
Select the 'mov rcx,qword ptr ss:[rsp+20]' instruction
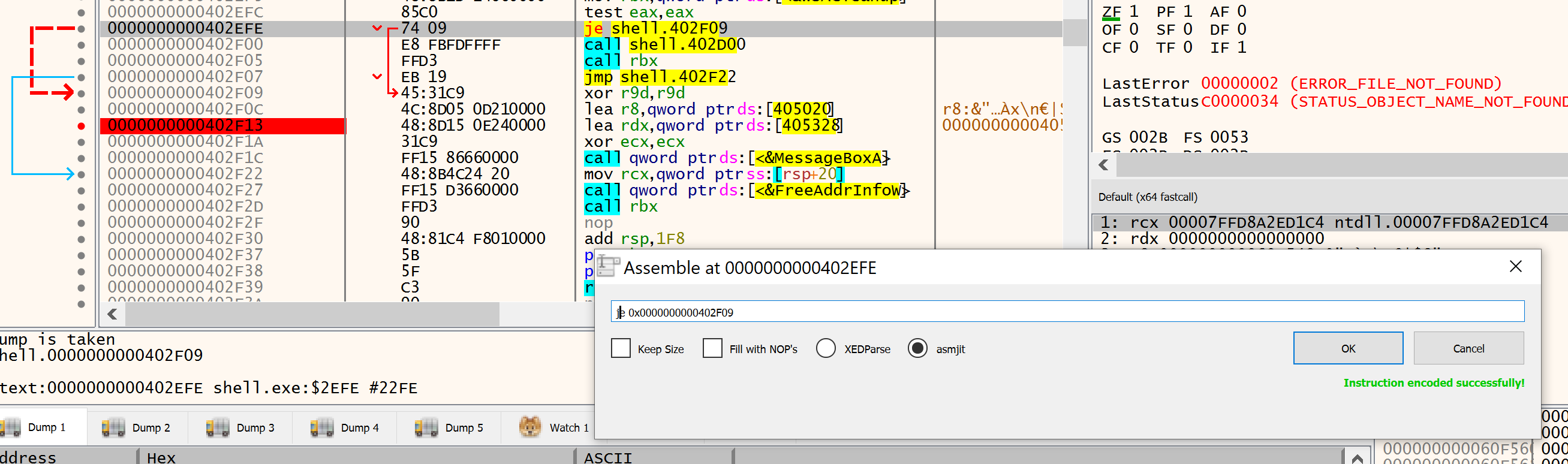tap(714, 174)
